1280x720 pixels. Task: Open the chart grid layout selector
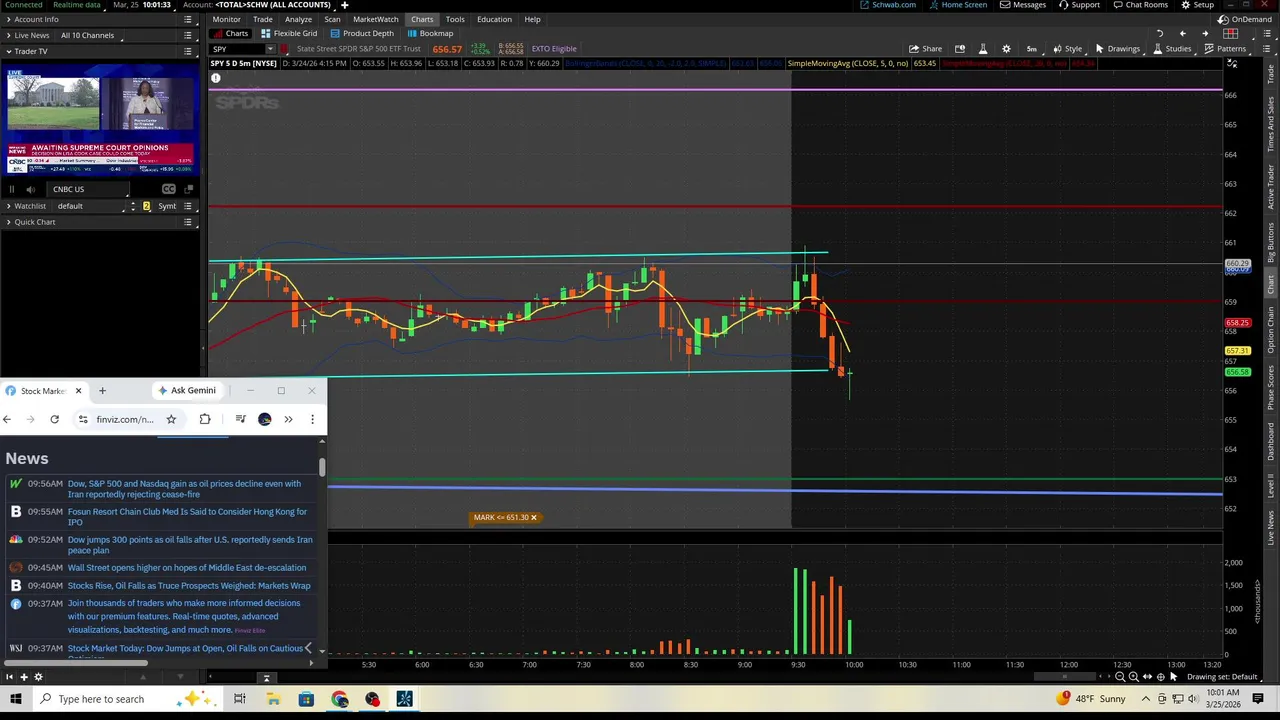[1231, 33]
